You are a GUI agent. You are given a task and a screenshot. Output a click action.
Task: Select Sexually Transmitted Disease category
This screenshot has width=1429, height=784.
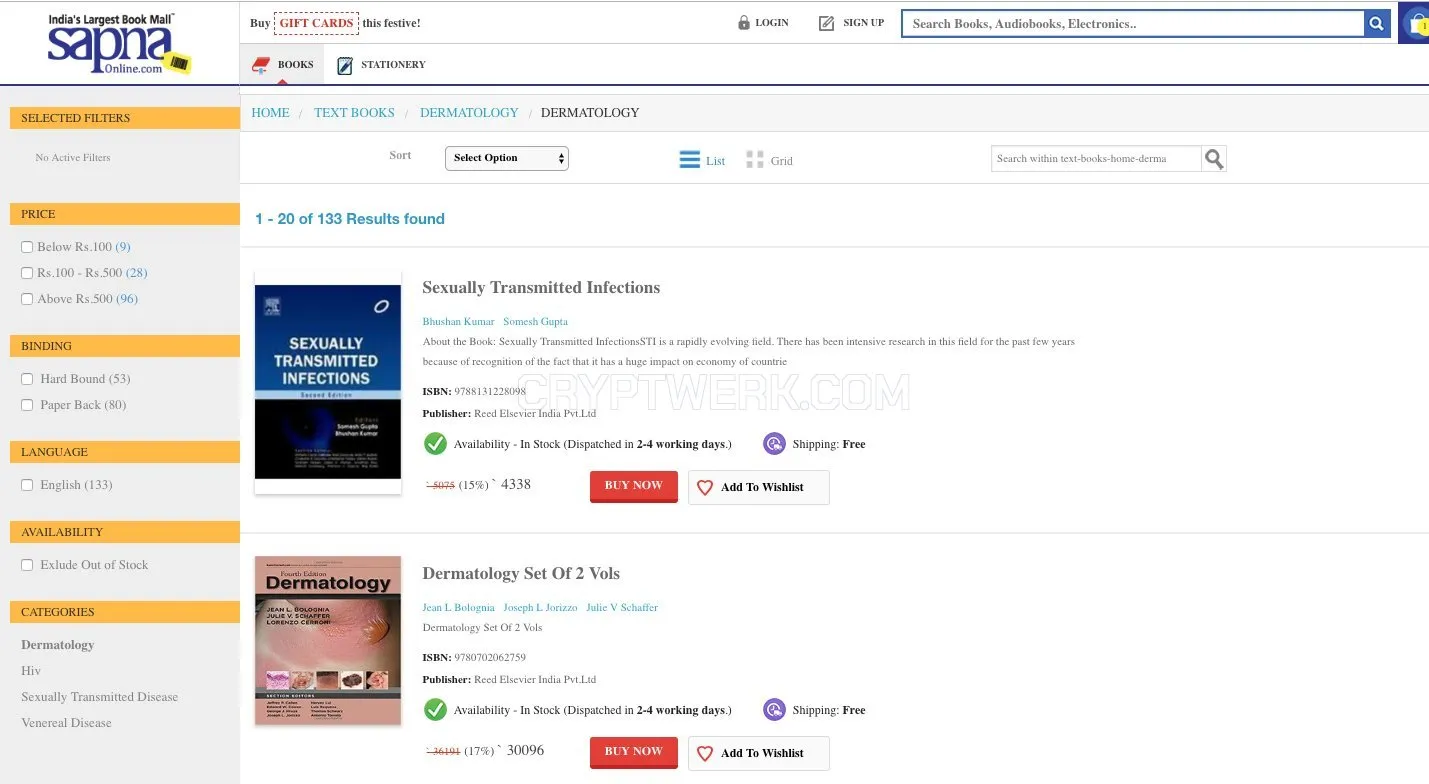(100, 697)
